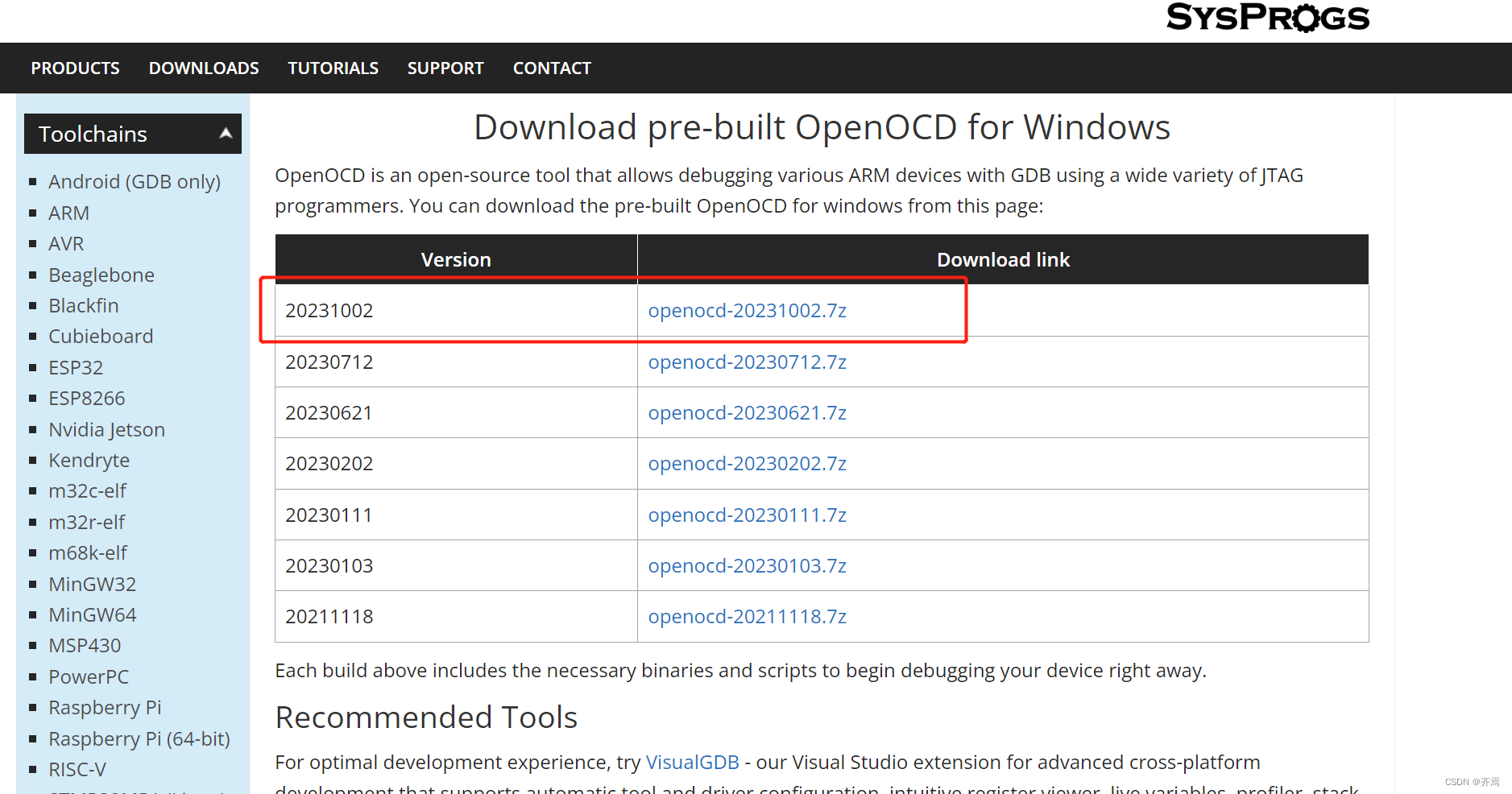The width and height of the screenshot is (1512, 794).
Task: Open the MinGW32 toolchain link
Action: [93, 585]
